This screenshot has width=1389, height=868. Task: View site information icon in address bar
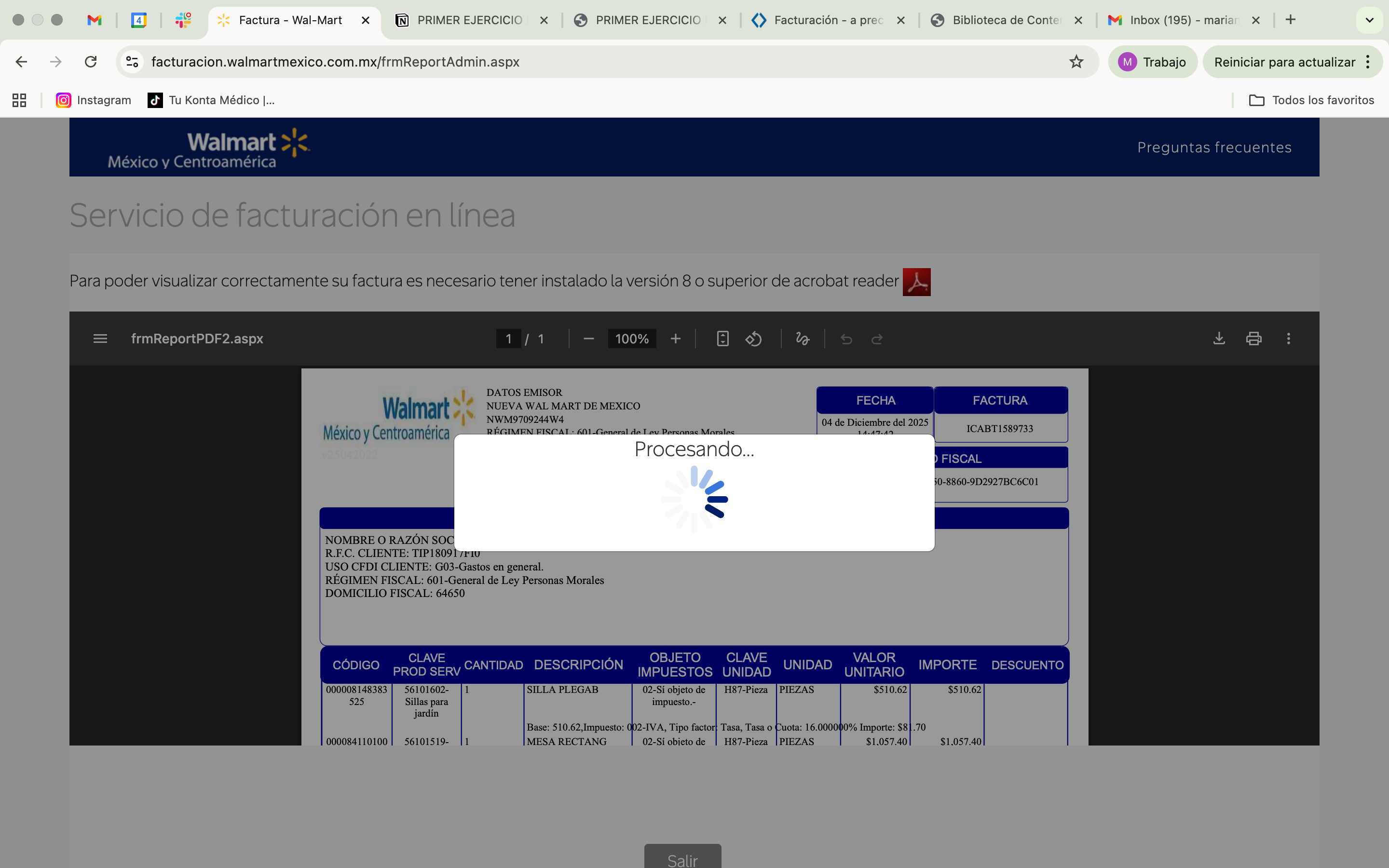[133, 61]
